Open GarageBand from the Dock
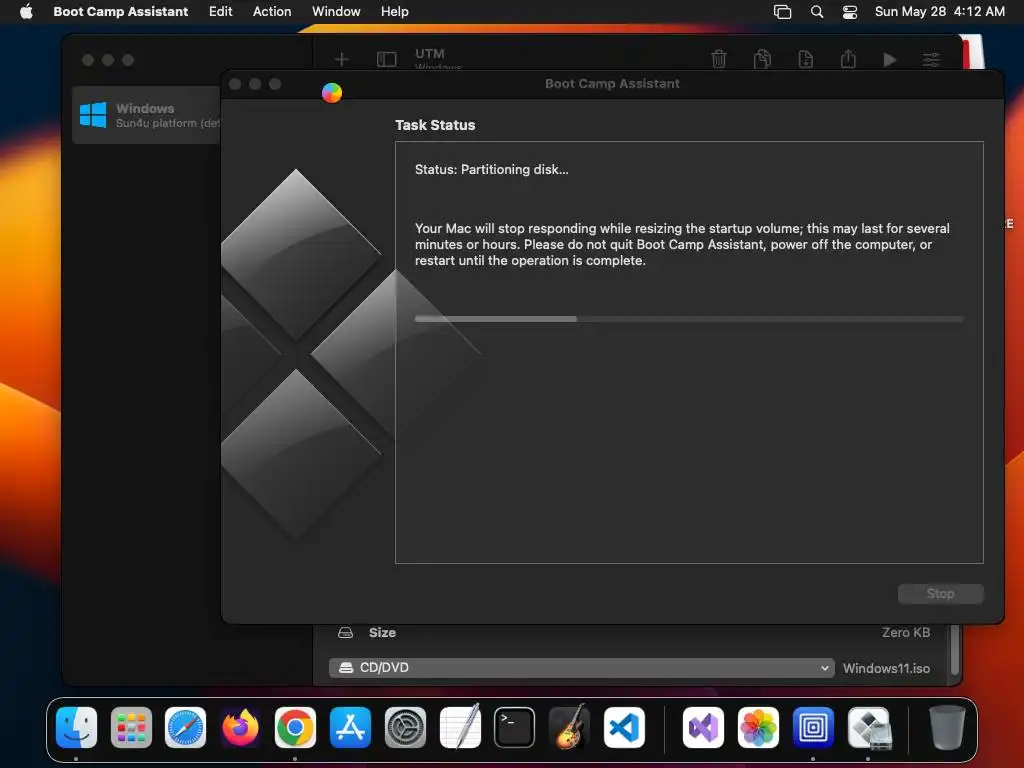Image resolution: width=1024 pixels, height=768 pixels. coord(569,727)
